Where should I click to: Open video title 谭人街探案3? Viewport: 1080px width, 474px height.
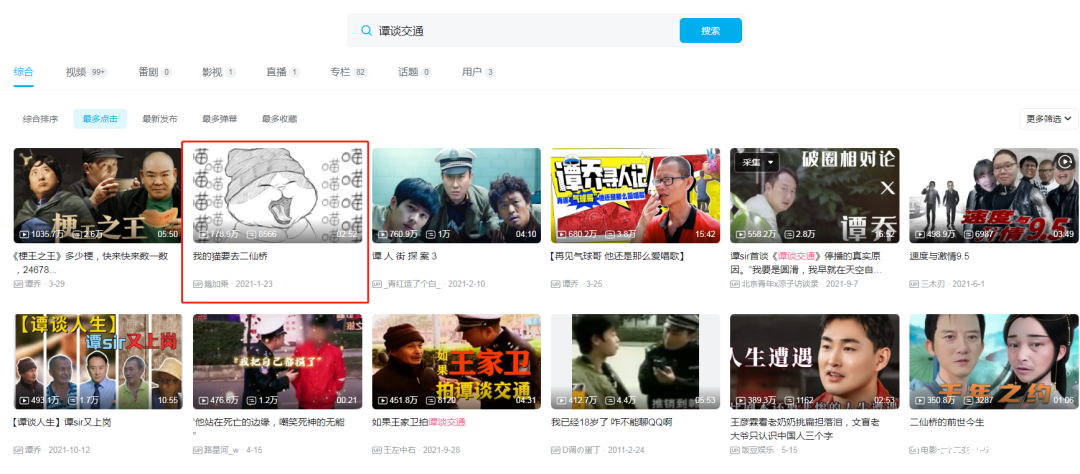405,256
